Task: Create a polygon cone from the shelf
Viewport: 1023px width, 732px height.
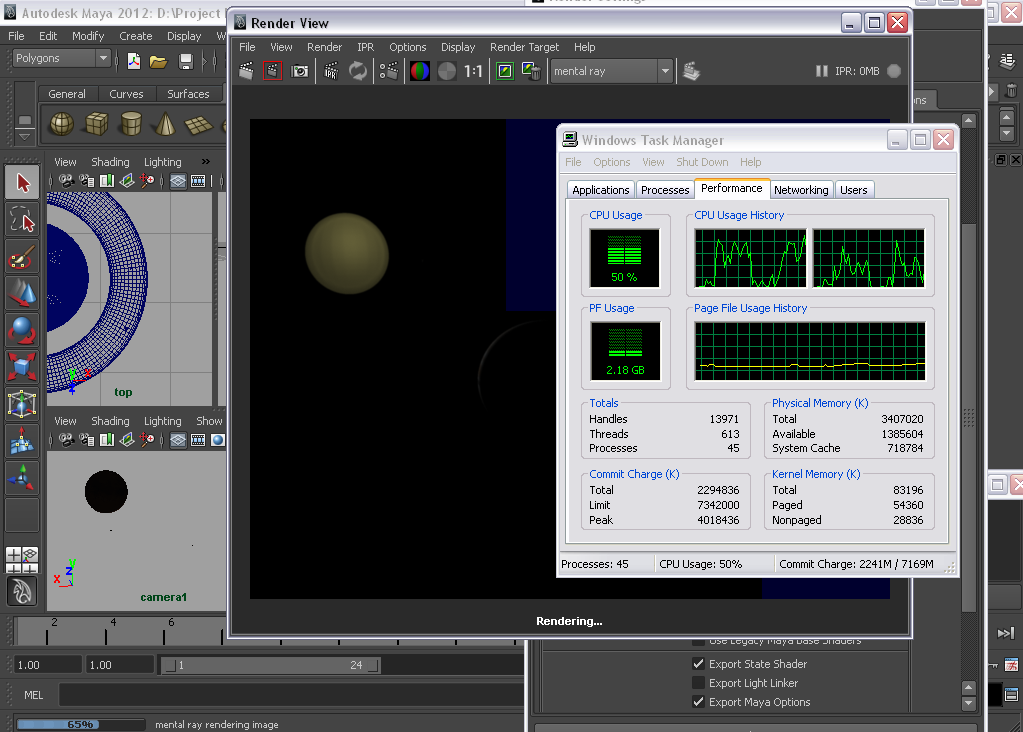Action: click(165, 123)
